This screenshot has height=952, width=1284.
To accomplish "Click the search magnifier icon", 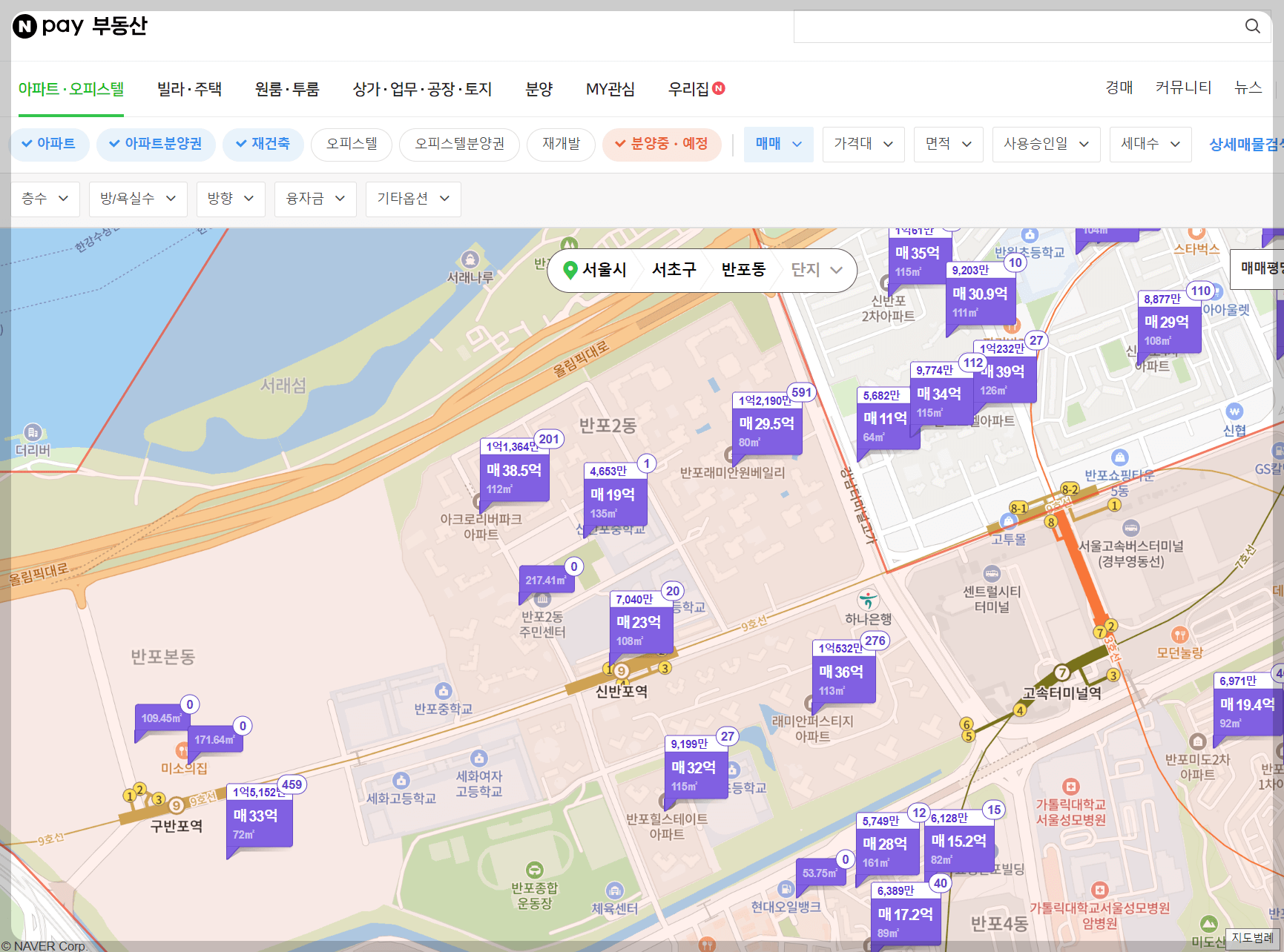I will [x=1252, y=26].
